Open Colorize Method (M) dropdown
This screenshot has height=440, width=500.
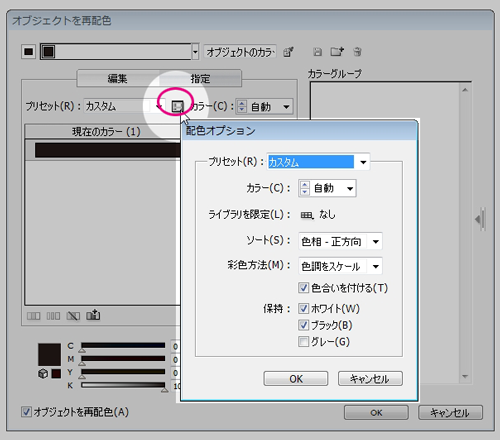click(376, 266)
